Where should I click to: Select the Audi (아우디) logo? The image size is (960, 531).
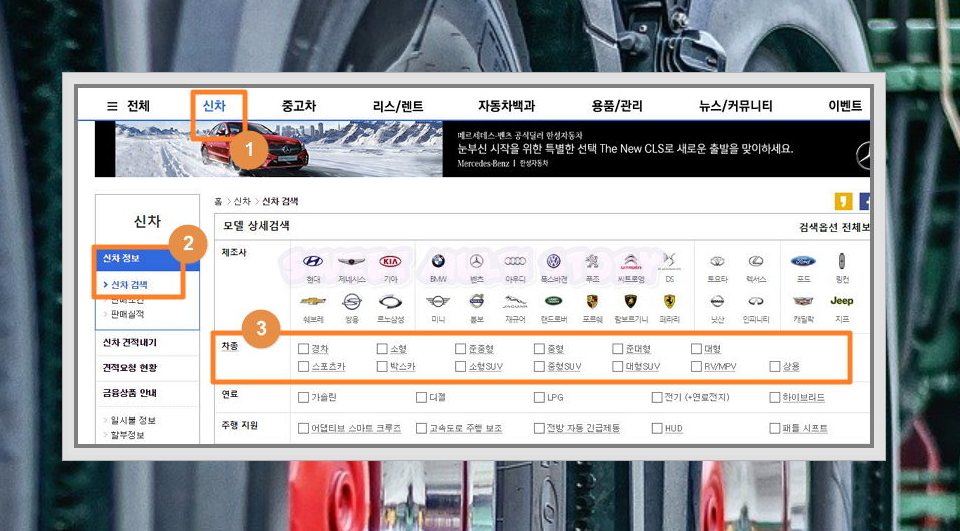coord(515,262)
